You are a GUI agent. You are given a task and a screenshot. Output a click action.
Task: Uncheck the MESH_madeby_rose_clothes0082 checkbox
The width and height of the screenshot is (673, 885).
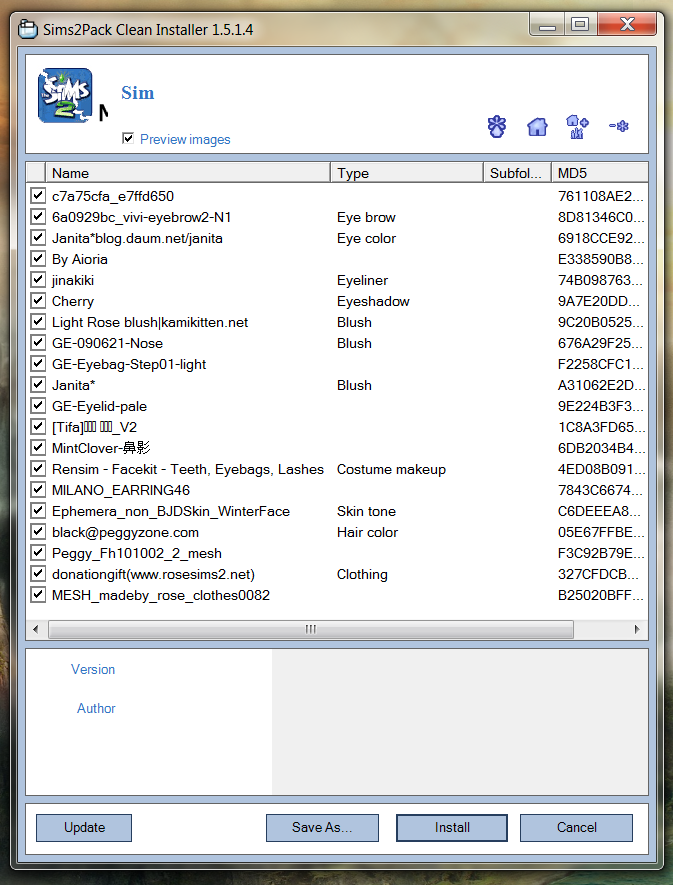(x=38, y=594)
